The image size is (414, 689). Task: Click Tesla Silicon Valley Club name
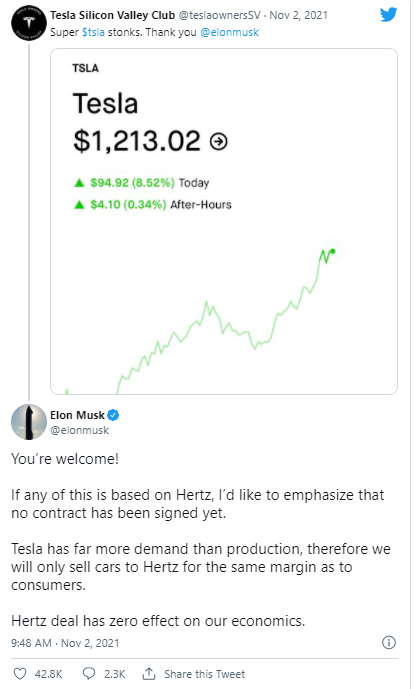[112, 15]
